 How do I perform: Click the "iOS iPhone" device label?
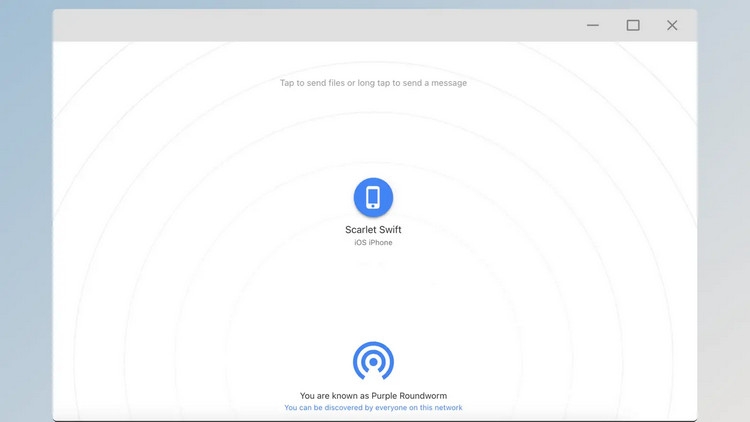point(373,243)
